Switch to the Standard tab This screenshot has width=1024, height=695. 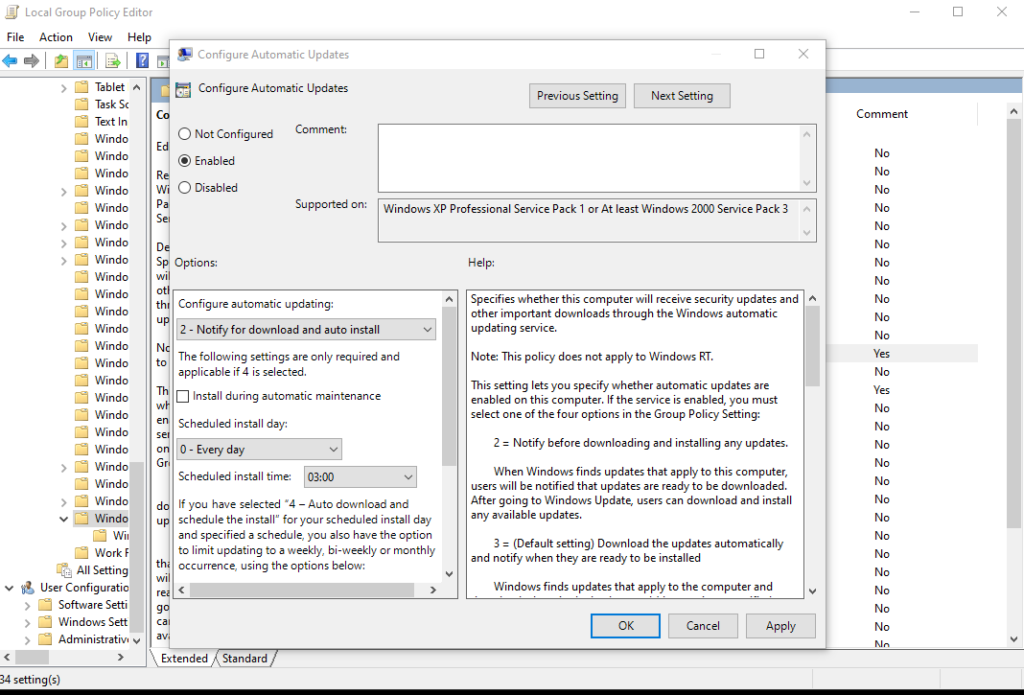click(245, 658)
